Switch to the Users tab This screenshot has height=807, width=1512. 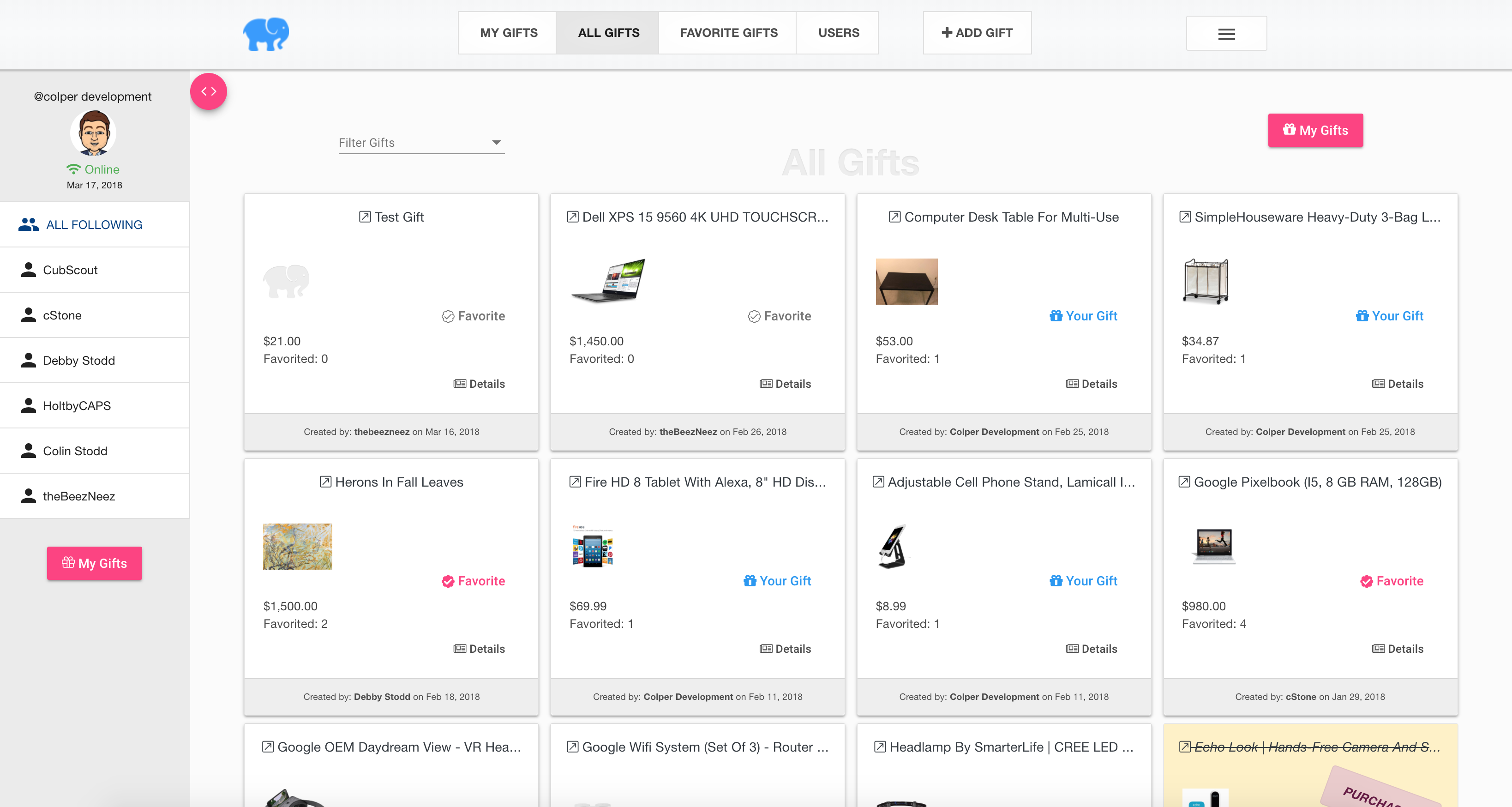838,33
